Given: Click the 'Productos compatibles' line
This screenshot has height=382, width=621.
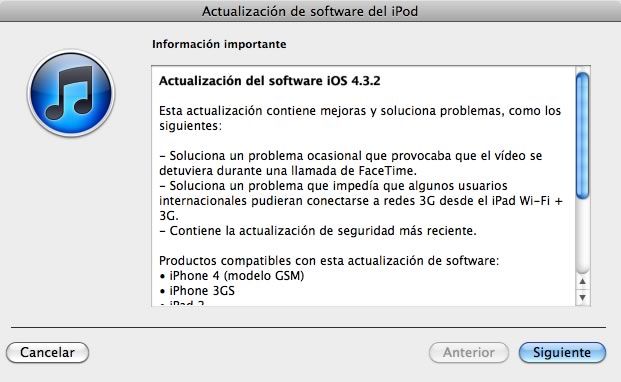Looking at the screenshot, I should 329,261.
